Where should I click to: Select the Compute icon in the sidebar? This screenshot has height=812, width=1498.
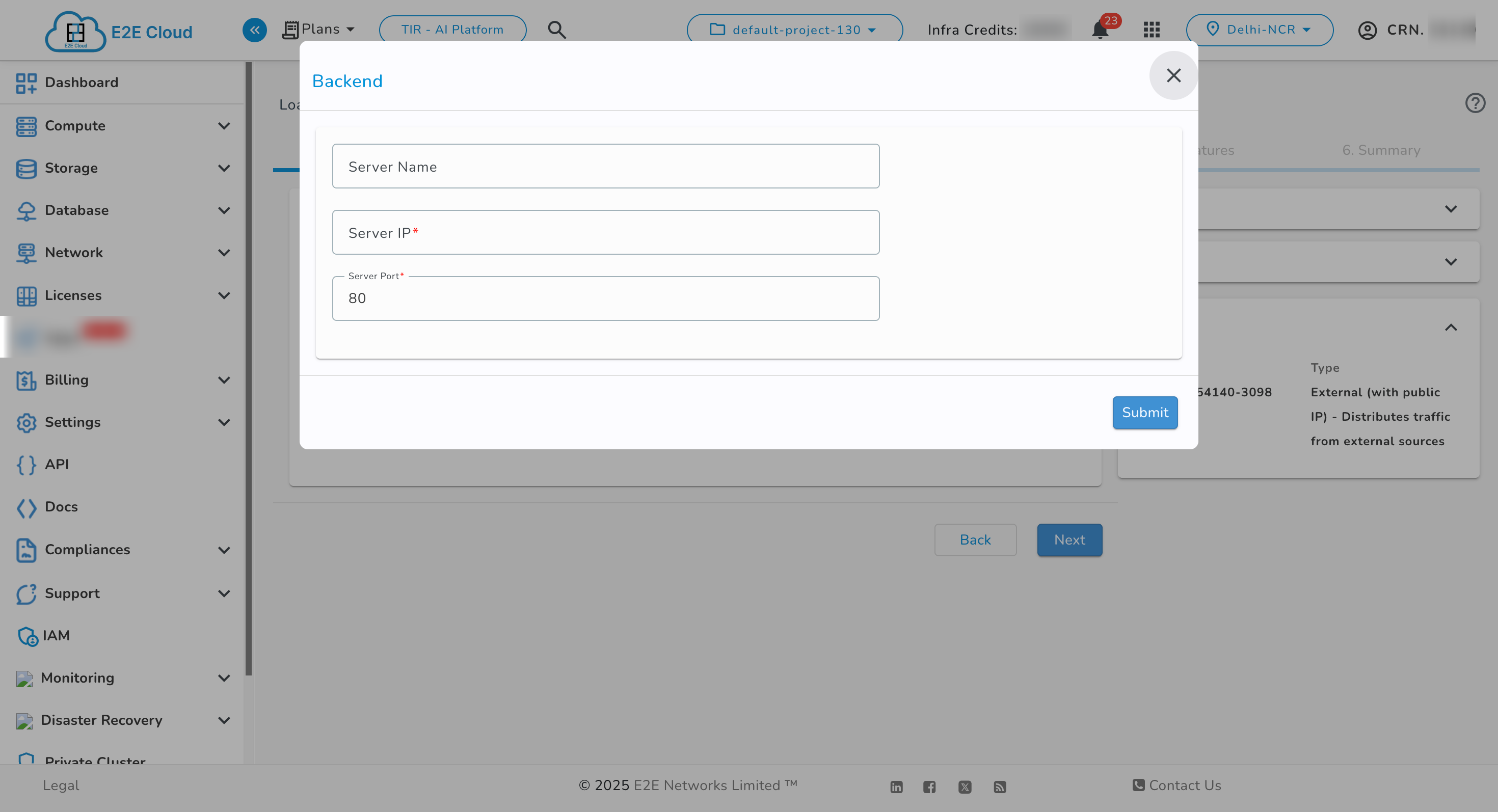pyautogui.click(x=26, y=125)
